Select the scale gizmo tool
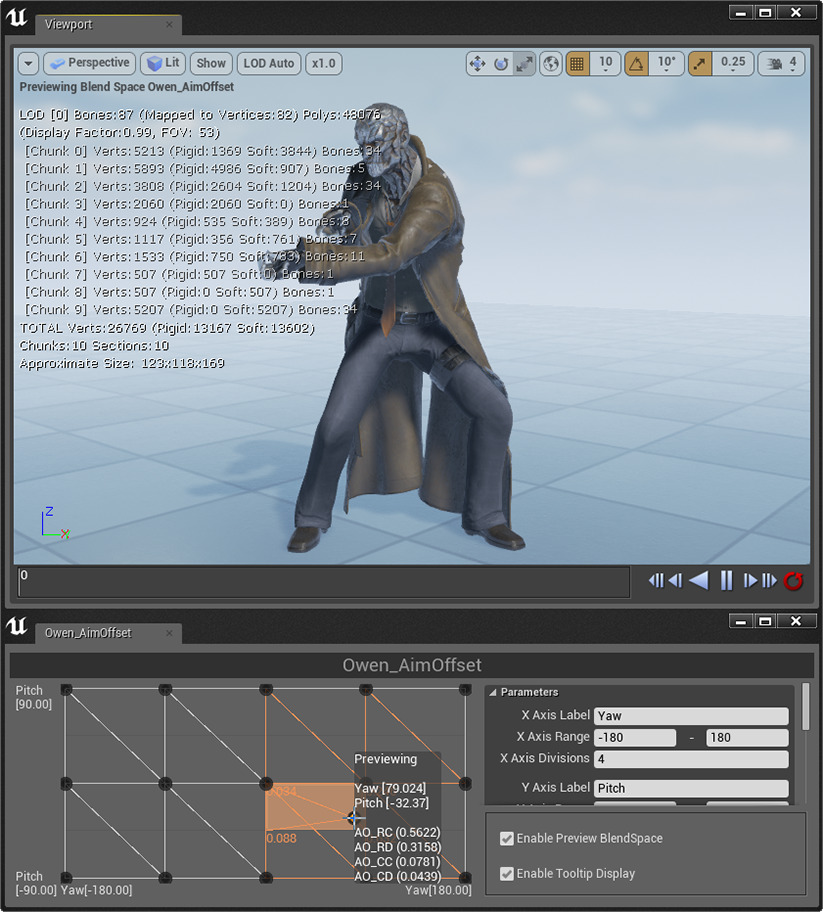The image size is (823, 912). point(524,63)
